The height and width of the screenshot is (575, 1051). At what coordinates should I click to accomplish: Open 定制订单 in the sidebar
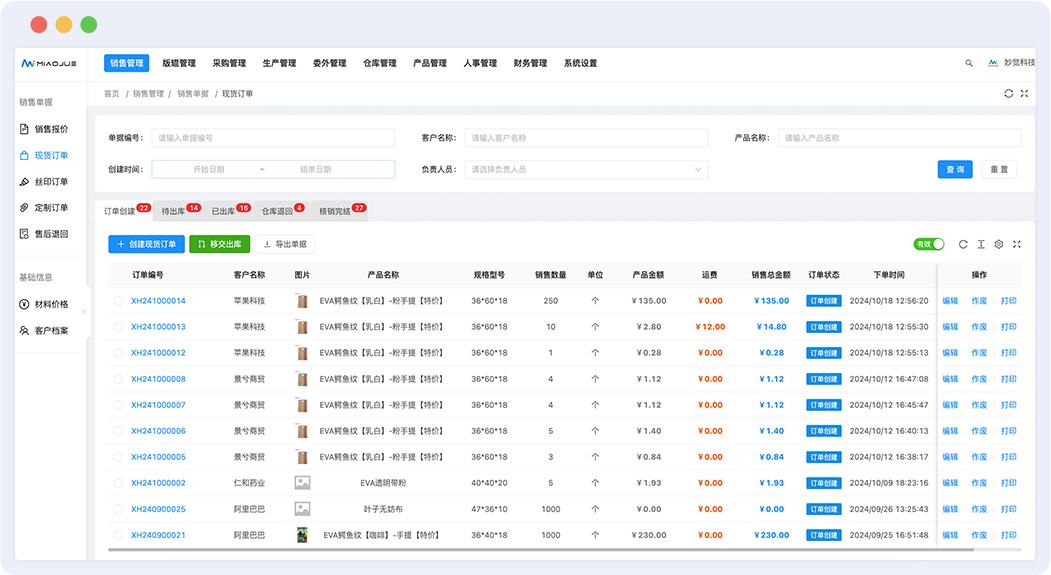44,208
